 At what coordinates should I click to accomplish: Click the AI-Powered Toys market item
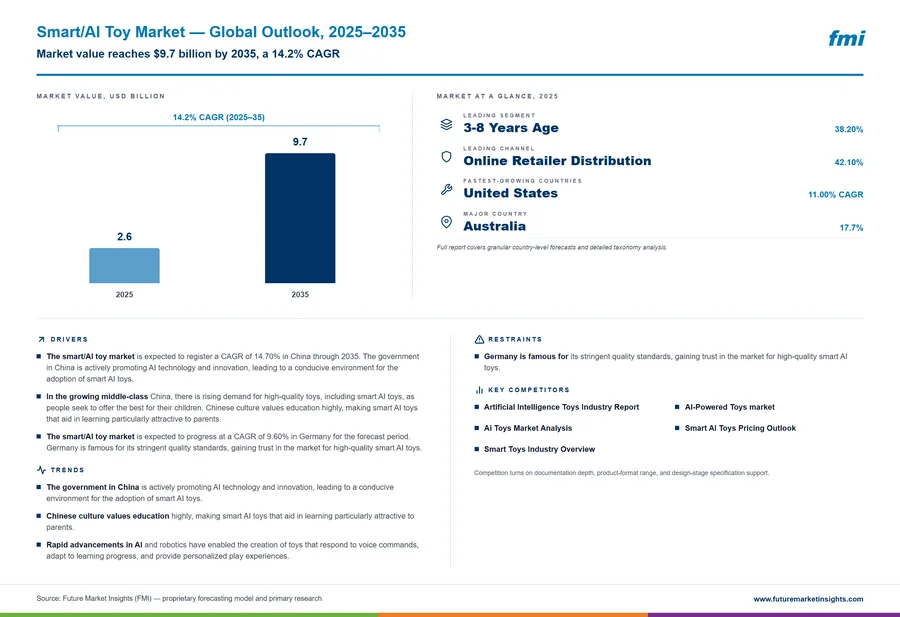tap(729, 407)
